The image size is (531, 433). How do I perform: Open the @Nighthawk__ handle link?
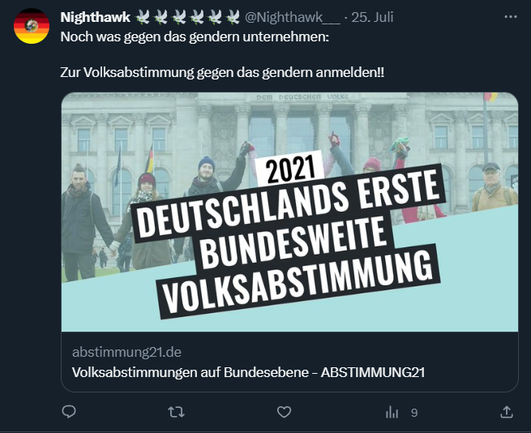pyautogui.click(x=292, y=17)
